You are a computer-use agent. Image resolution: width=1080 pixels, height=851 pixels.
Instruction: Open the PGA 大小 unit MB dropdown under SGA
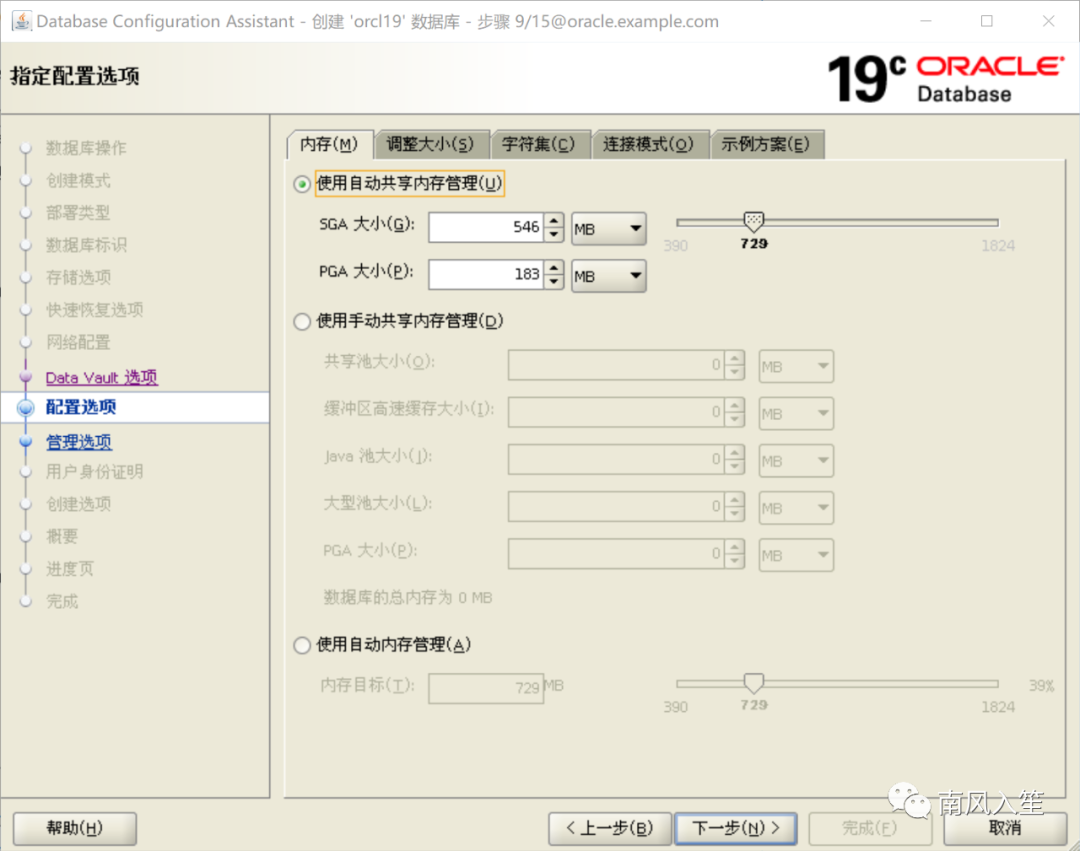609,276
